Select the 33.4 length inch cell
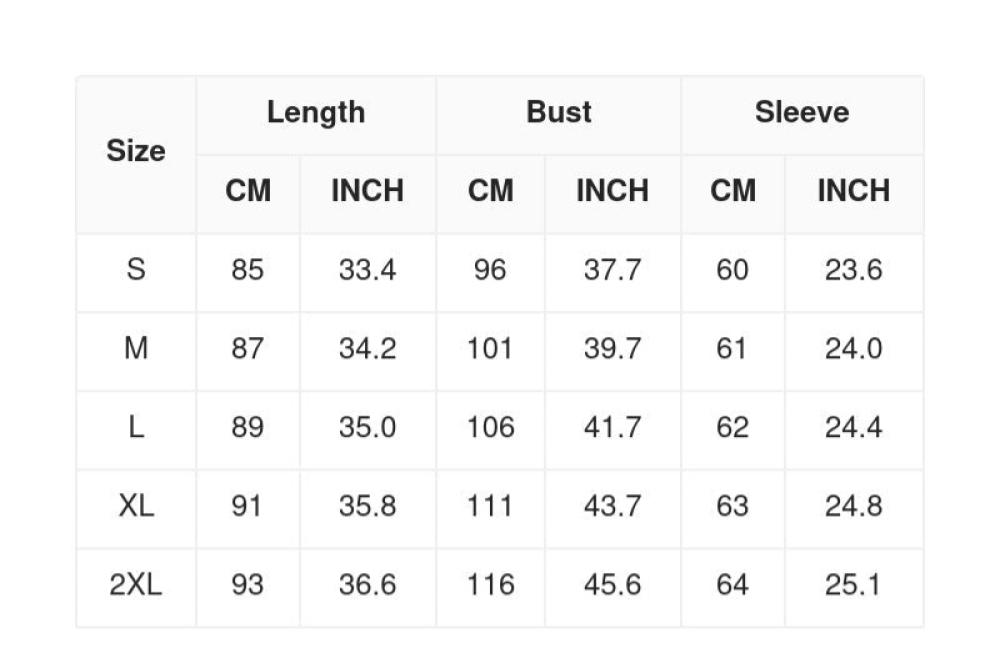The height and width of the screenshot is (653, 1000). click(x=368, y=273)
